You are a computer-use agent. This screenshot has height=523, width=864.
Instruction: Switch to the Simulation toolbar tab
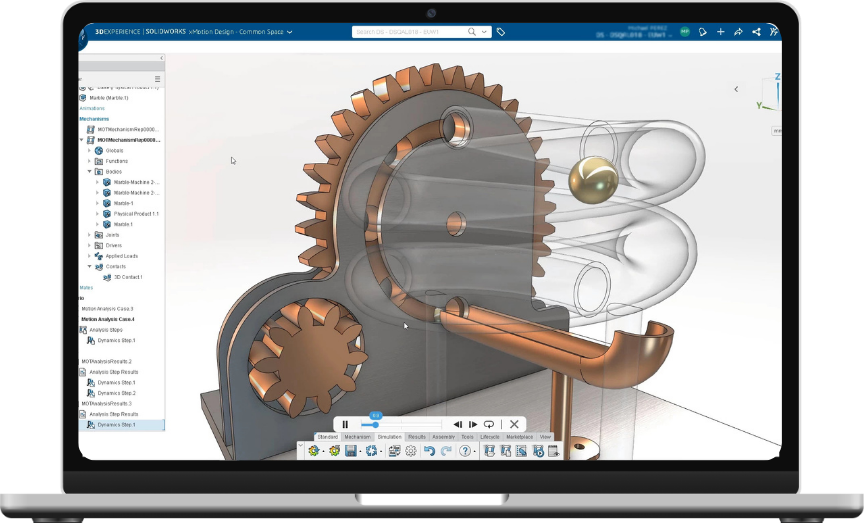[x=390, y=436]
